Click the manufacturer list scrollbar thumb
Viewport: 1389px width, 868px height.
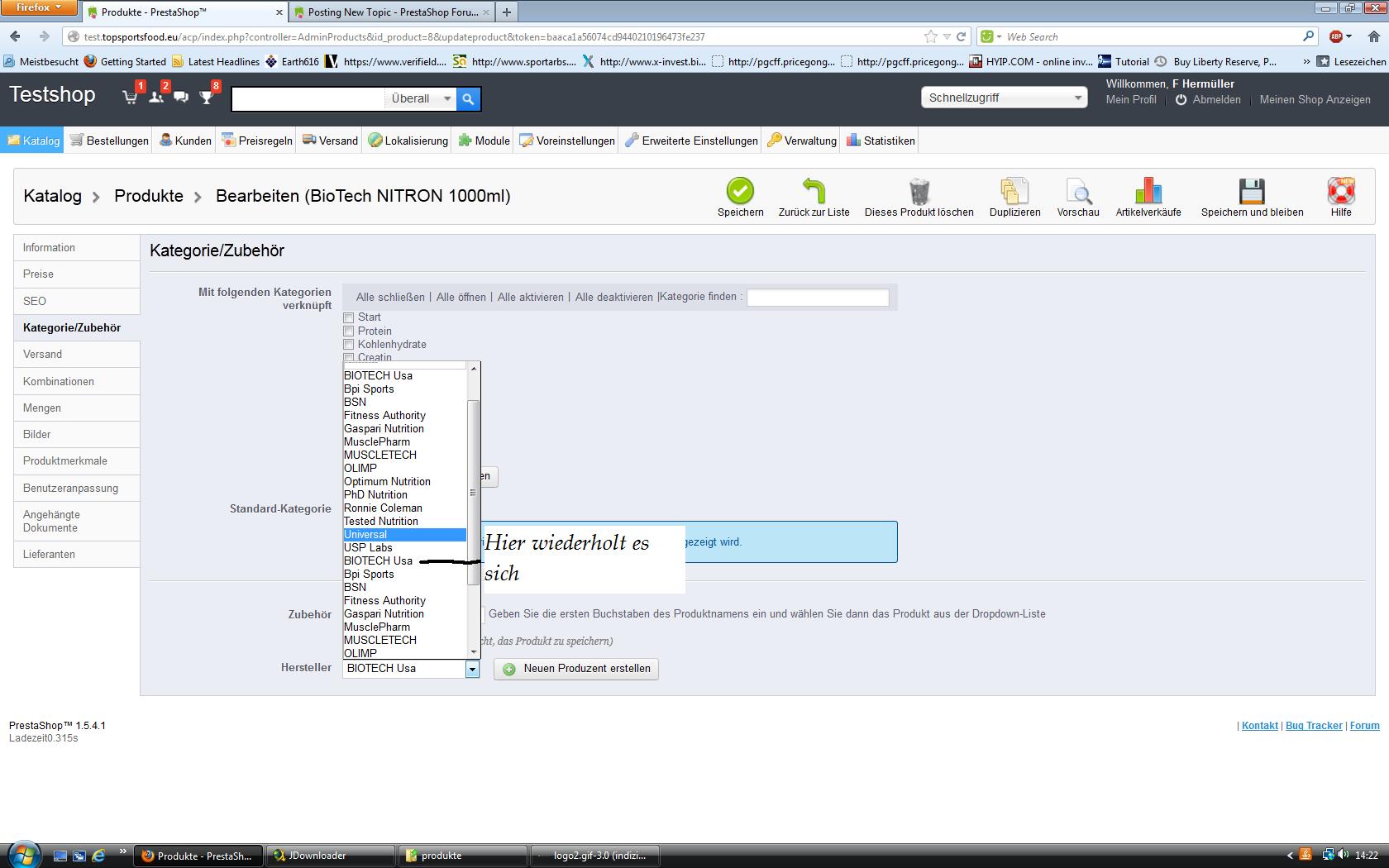click(x=474, y=493)
